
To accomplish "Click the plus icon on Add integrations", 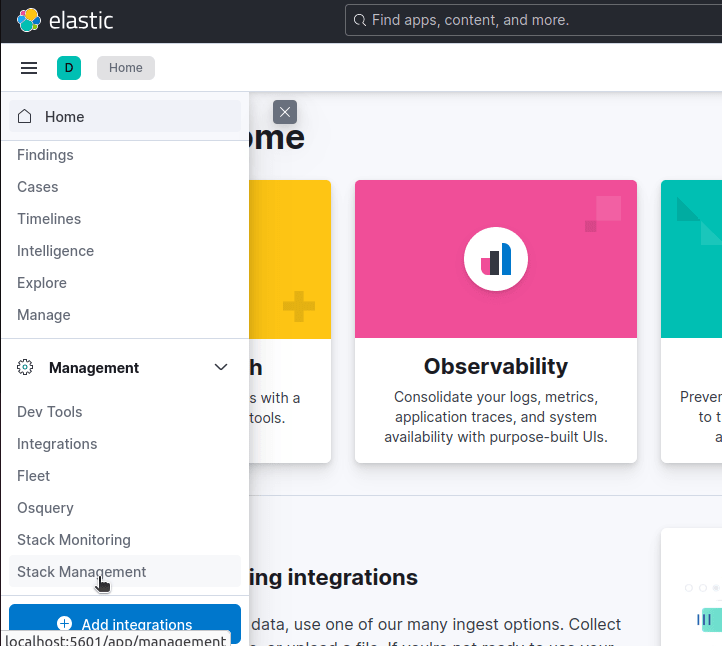I will point(64,624).
